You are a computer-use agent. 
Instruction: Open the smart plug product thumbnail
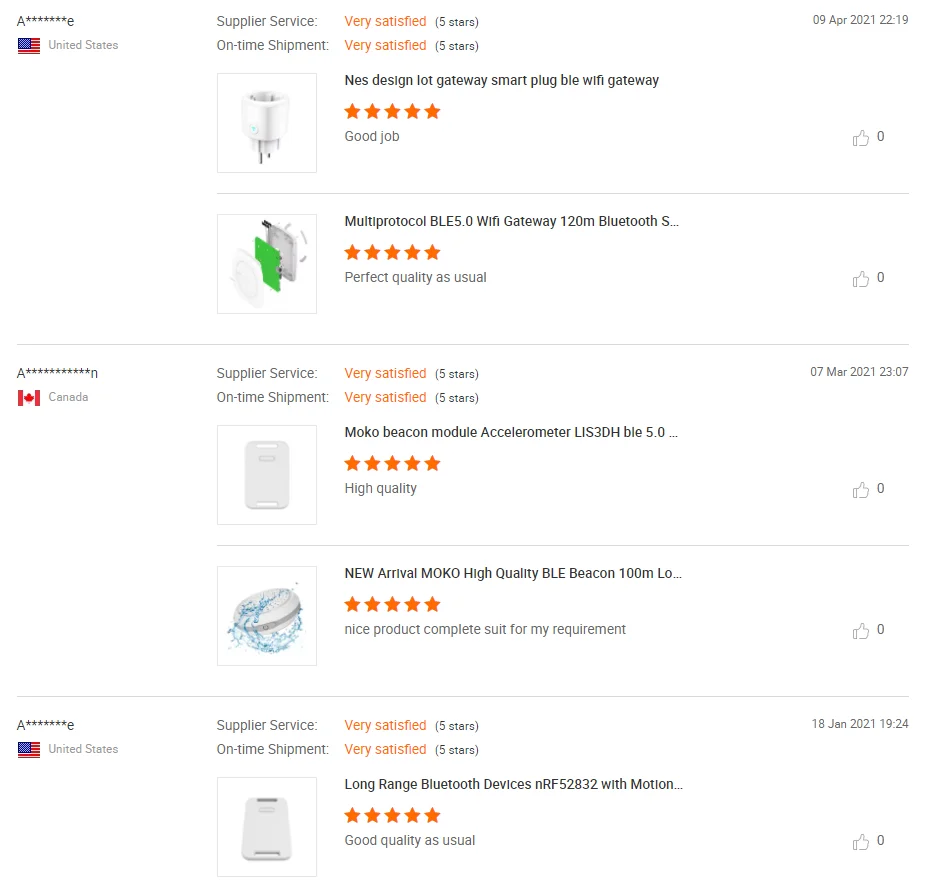point(267,123)
